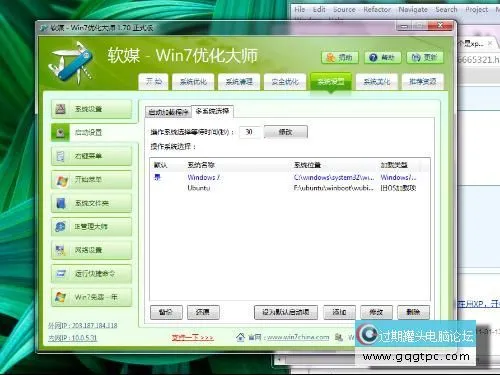This screenshot has width=500, height=375.
Task: Click 修改 in the bottom button row
Action: (x=376, y=312)
